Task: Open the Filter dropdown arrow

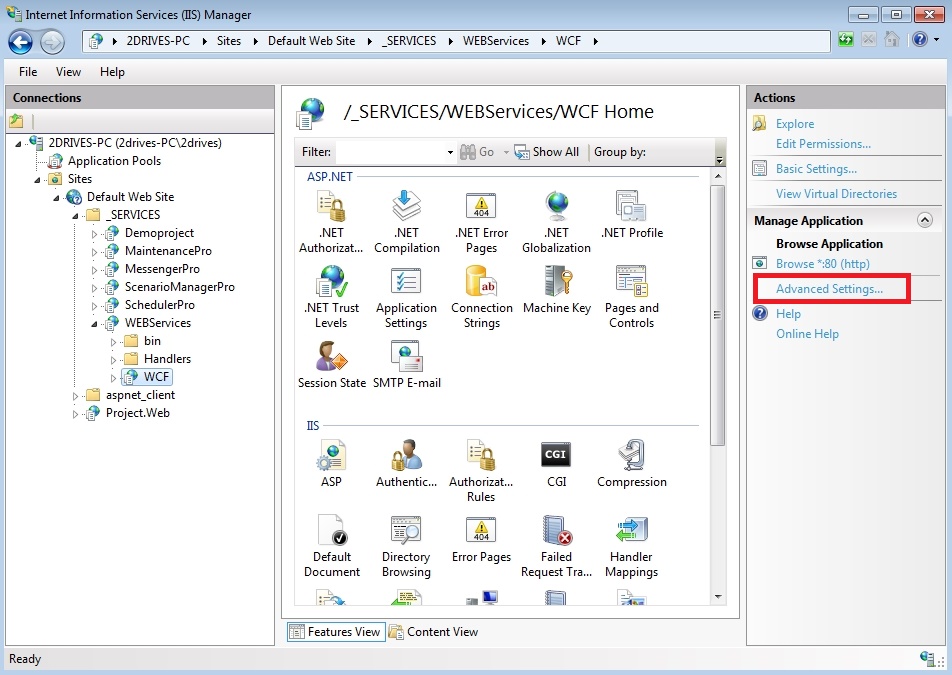Action: pos(450,152)
